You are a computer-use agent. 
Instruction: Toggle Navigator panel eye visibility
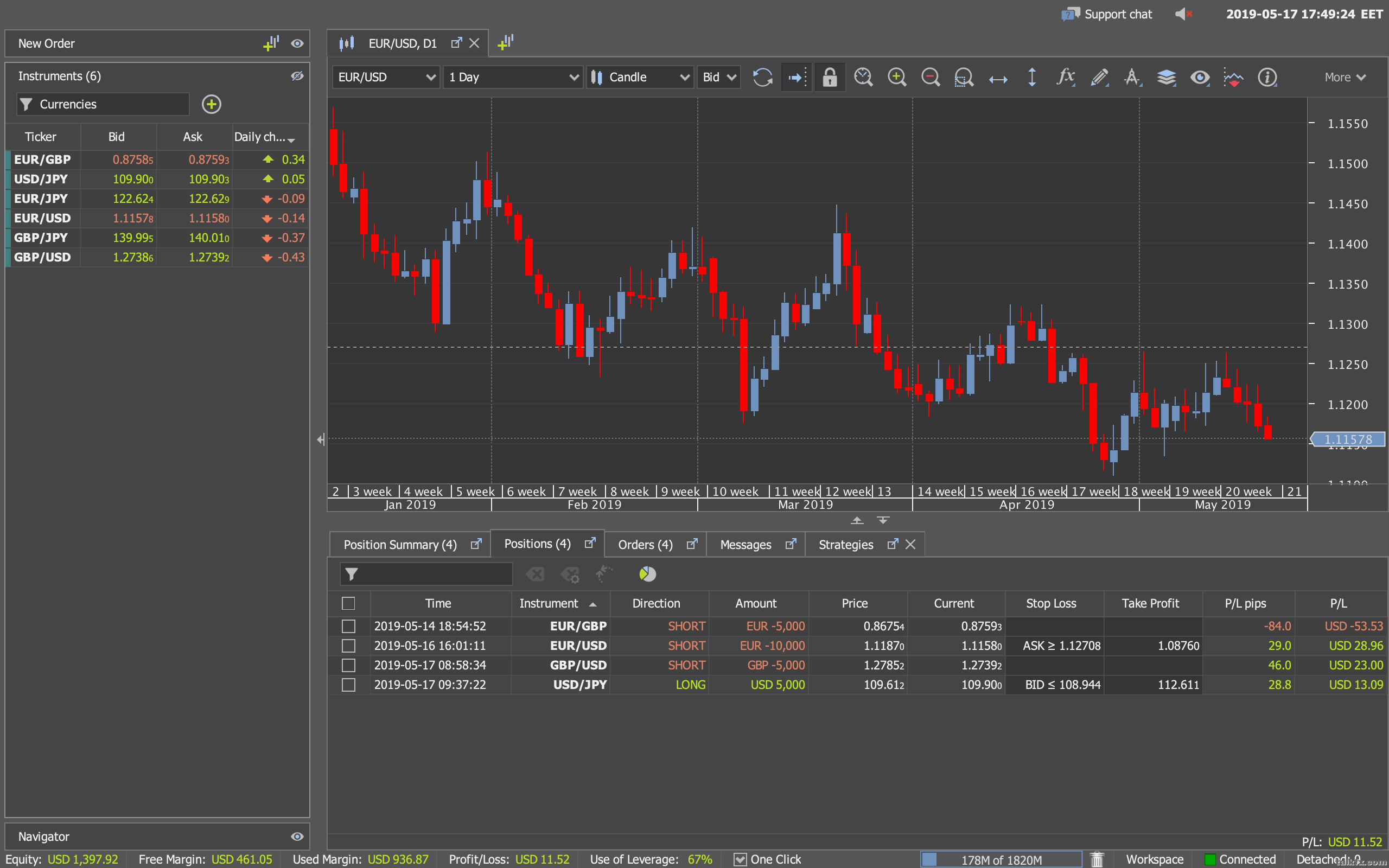pyautogui.click(x=297, y=837)
